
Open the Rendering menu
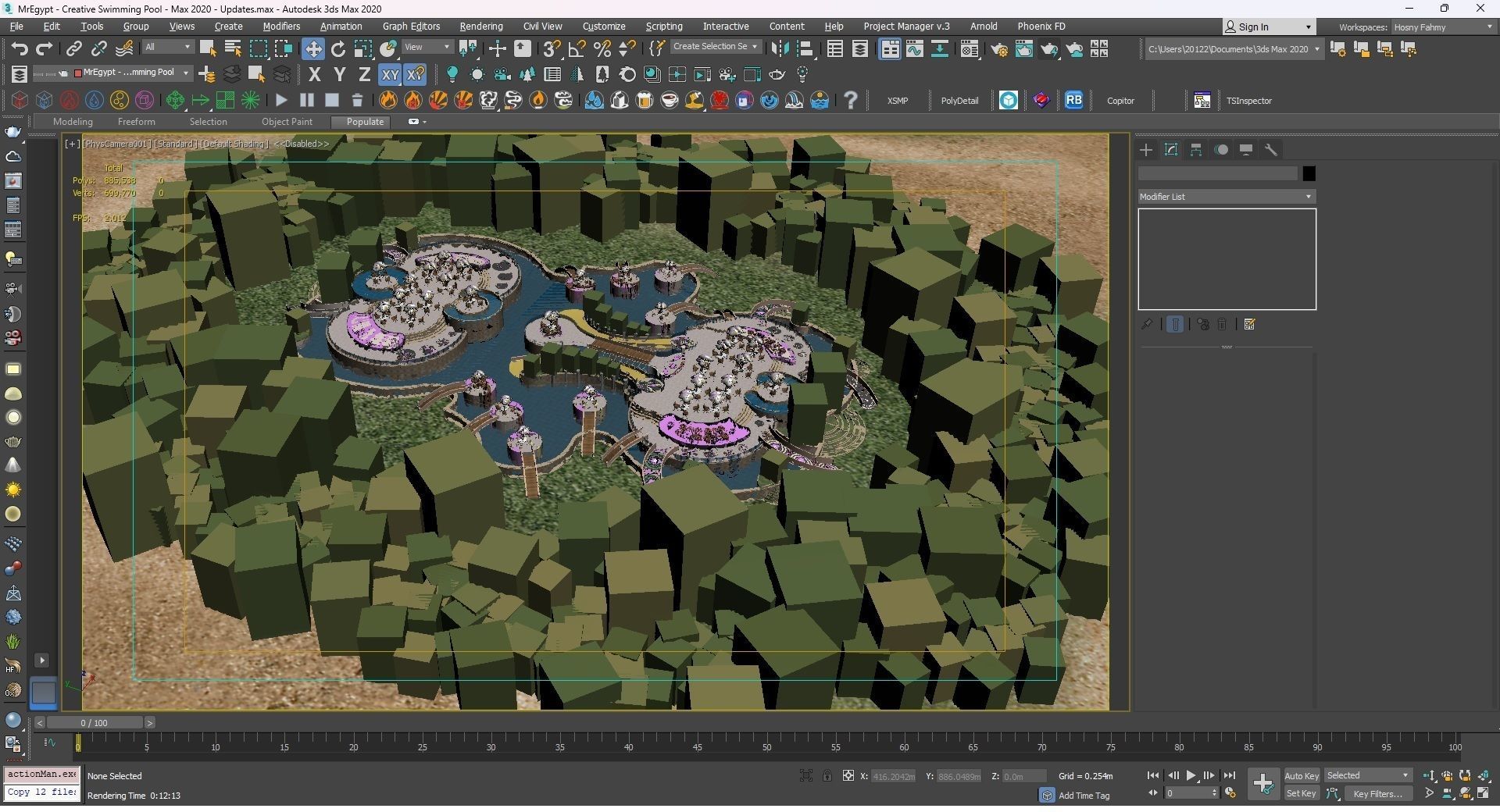click(x=480, y=27)
